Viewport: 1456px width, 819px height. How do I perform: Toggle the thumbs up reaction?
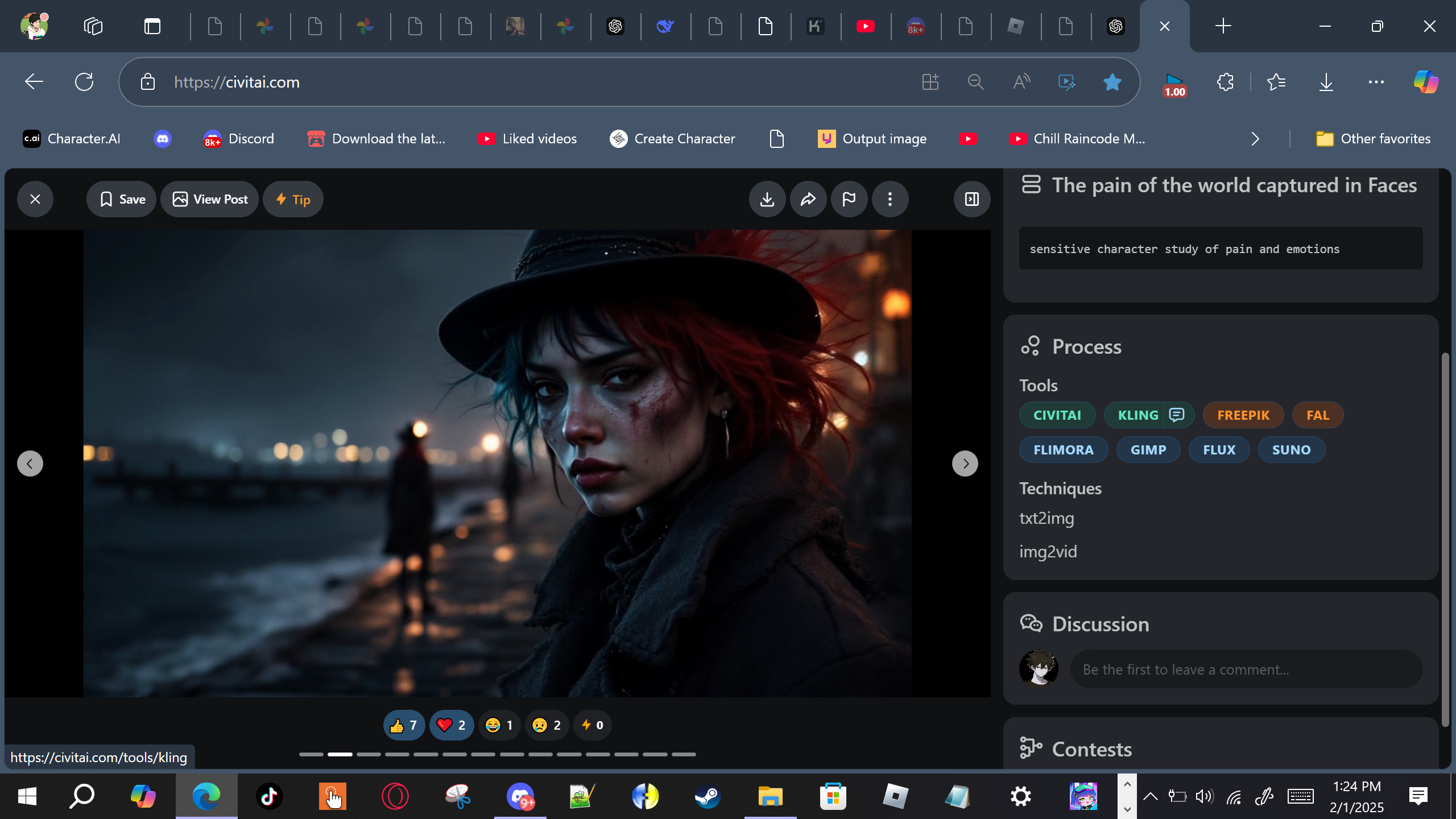[404, 725]
